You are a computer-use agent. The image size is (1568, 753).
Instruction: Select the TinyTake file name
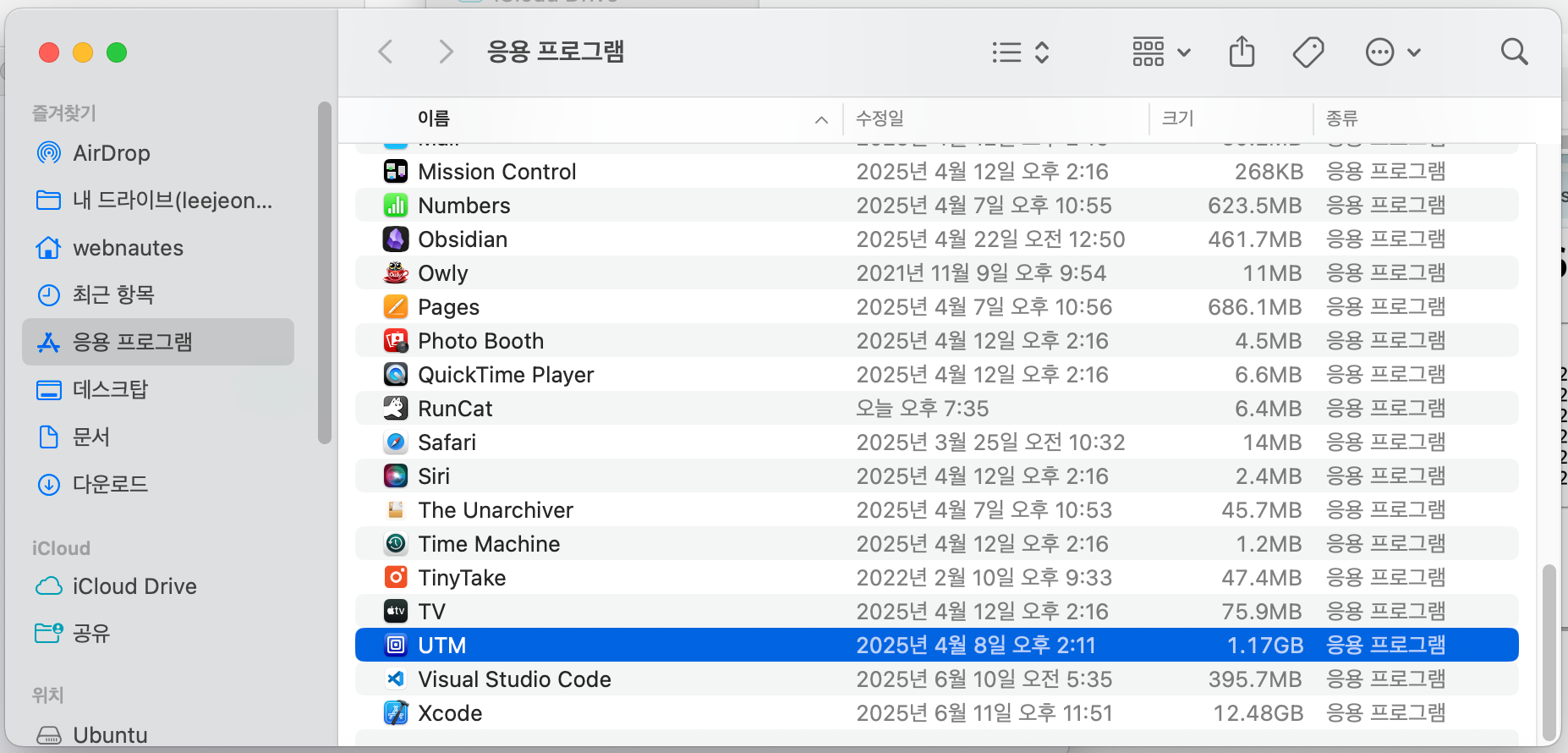(462, 578)
